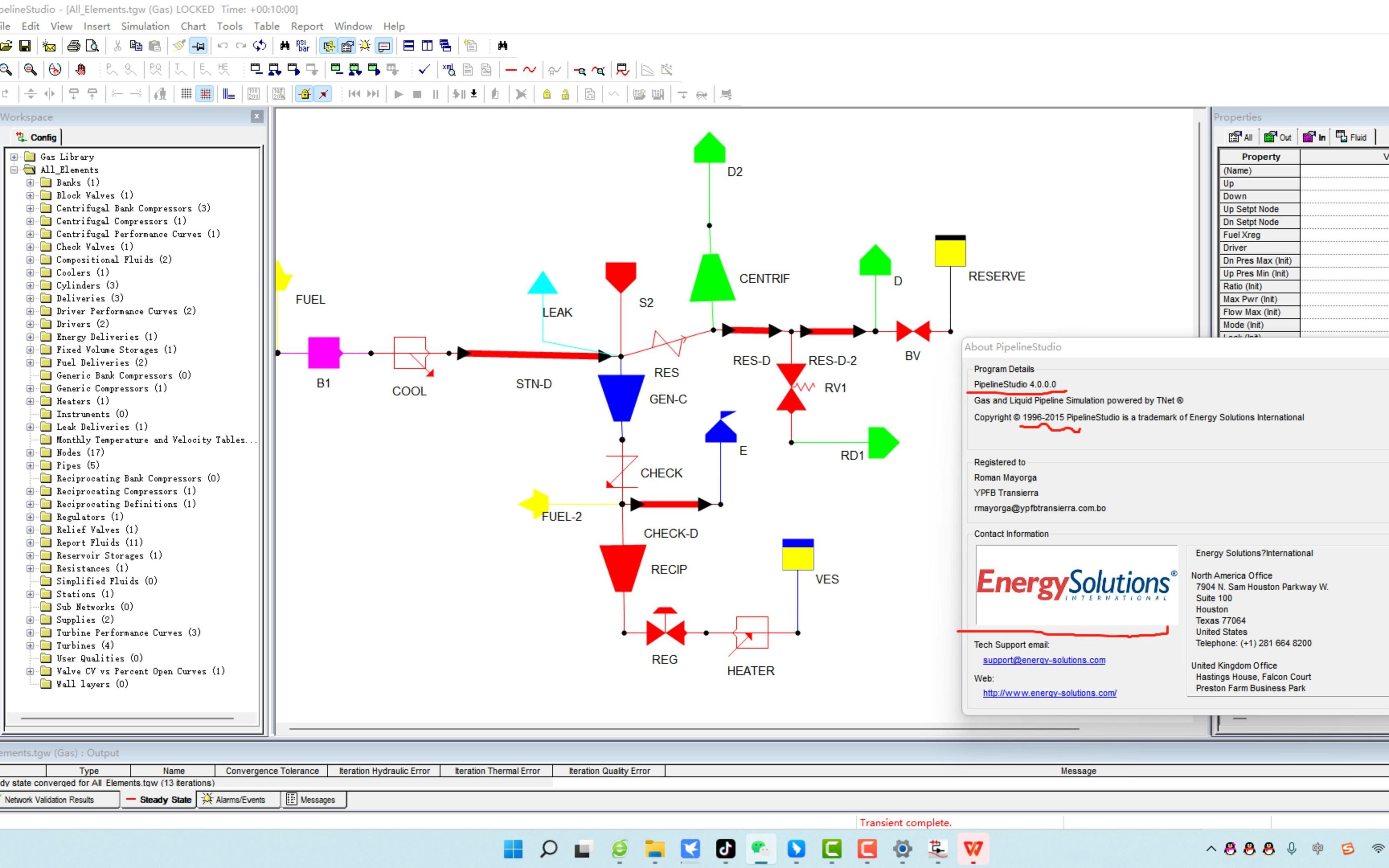Click the support@energy-solutions.com email link

(x=1043, y=660)
